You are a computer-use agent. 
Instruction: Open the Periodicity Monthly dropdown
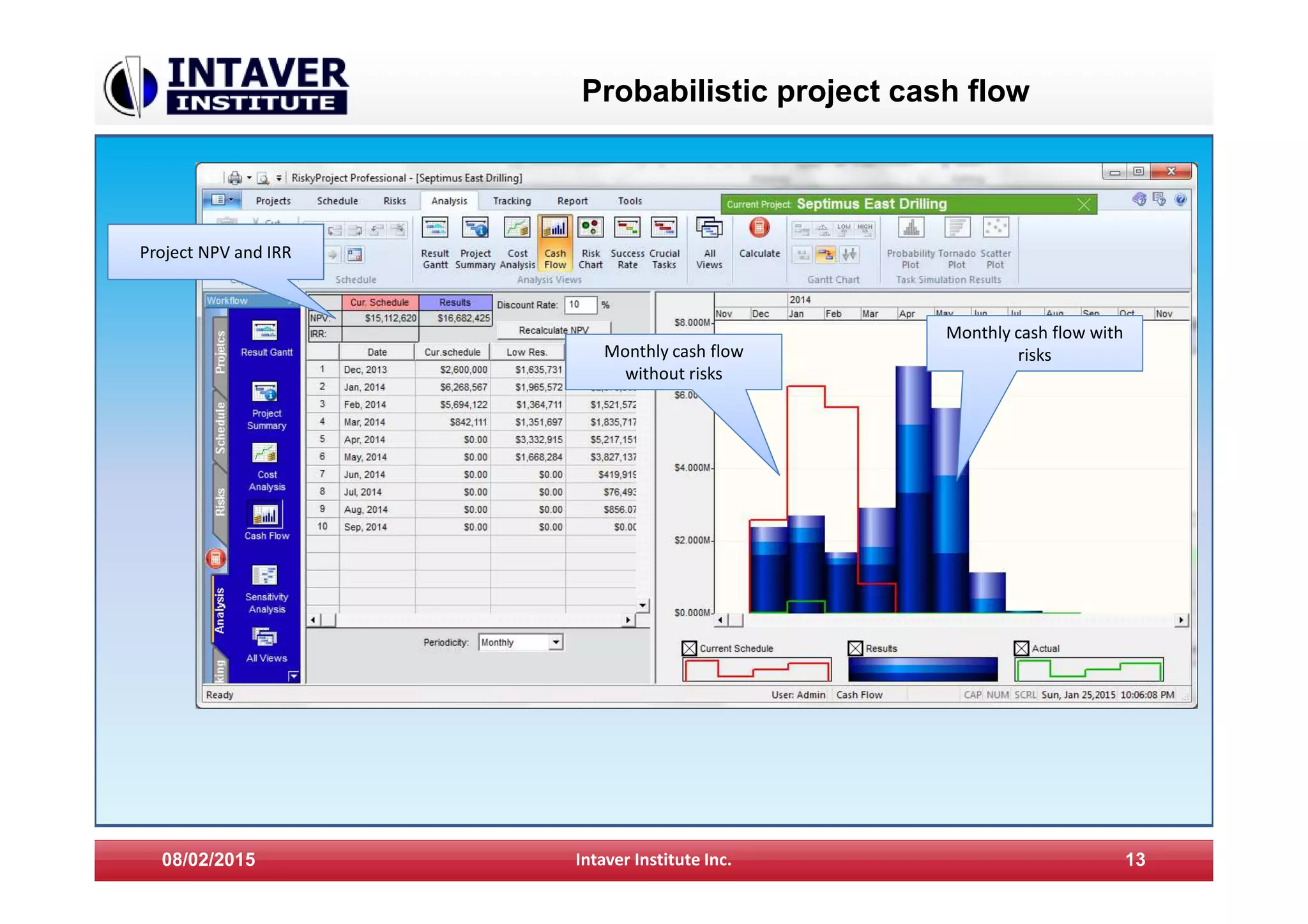click(x=556, y=642)
